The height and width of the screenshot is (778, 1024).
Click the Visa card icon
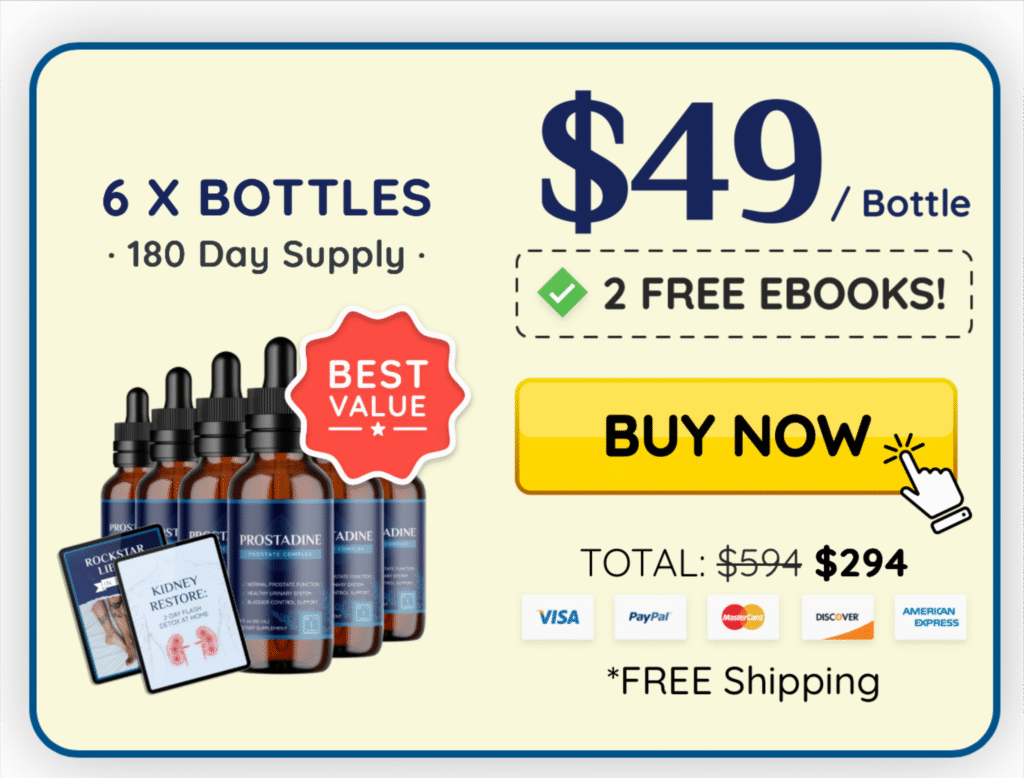558,617
